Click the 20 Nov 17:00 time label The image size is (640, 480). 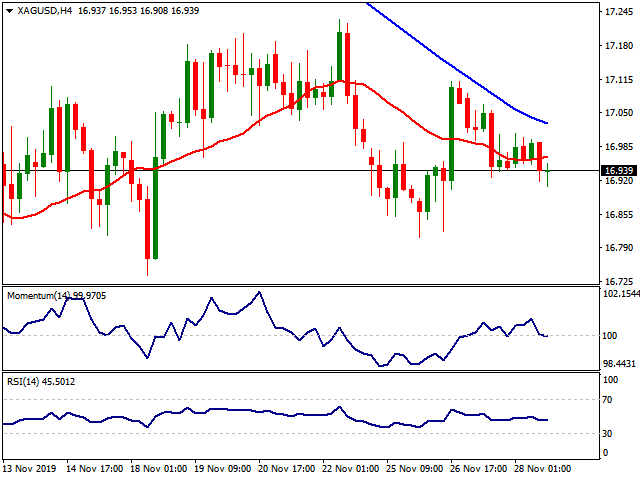coord(287,469)
